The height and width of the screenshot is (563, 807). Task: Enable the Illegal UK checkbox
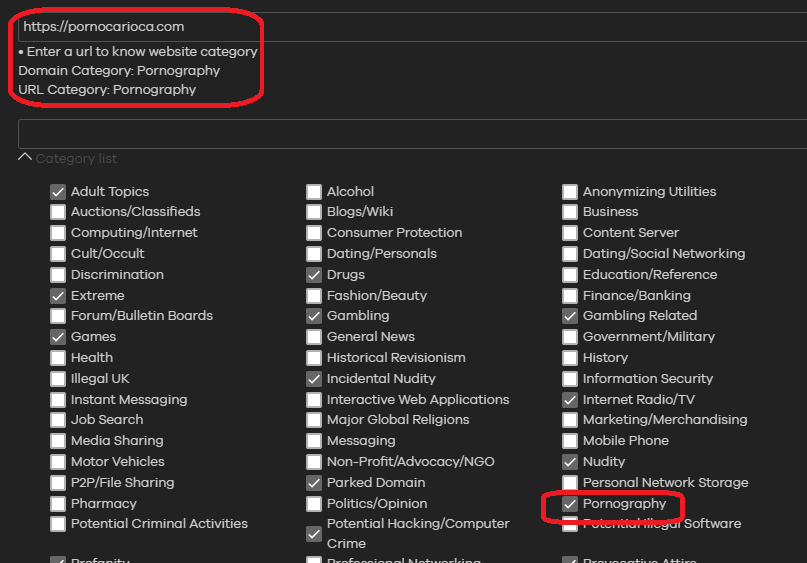pyautogui.click(x=58, y=379)
